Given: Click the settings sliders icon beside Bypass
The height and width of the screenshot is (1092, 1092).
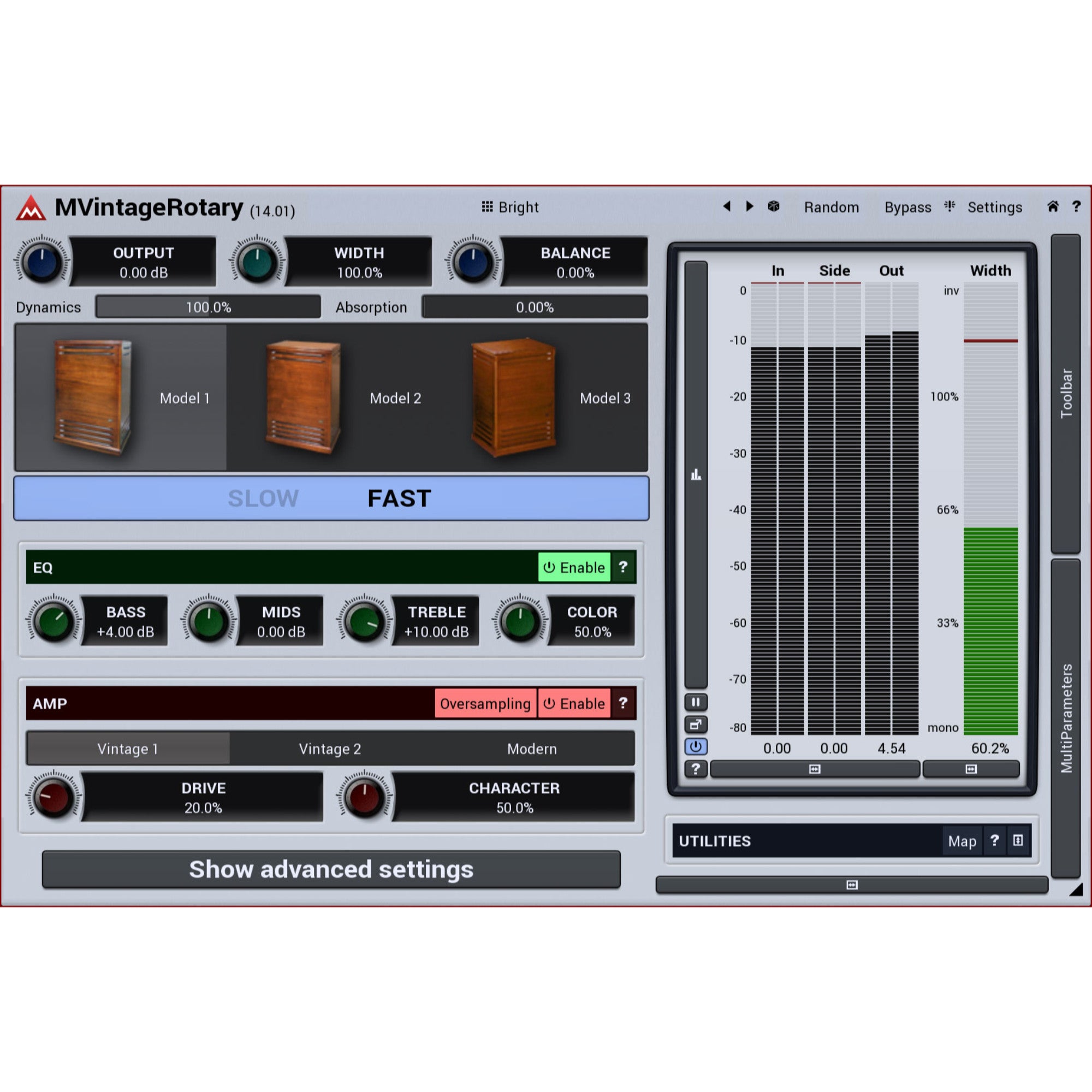Looking at the screenshot, I should (949, 206).
